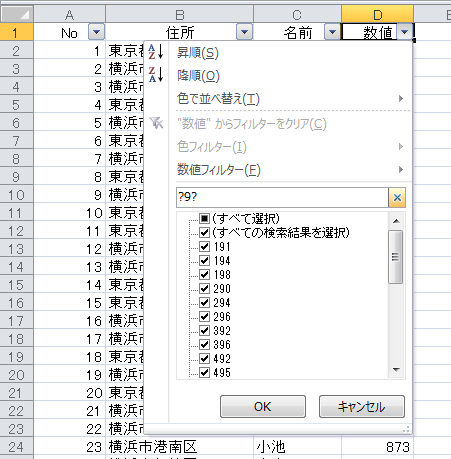Click scroll up arrow in filter list
Screen dimensions: 451x459
click(x=396, y=221)
